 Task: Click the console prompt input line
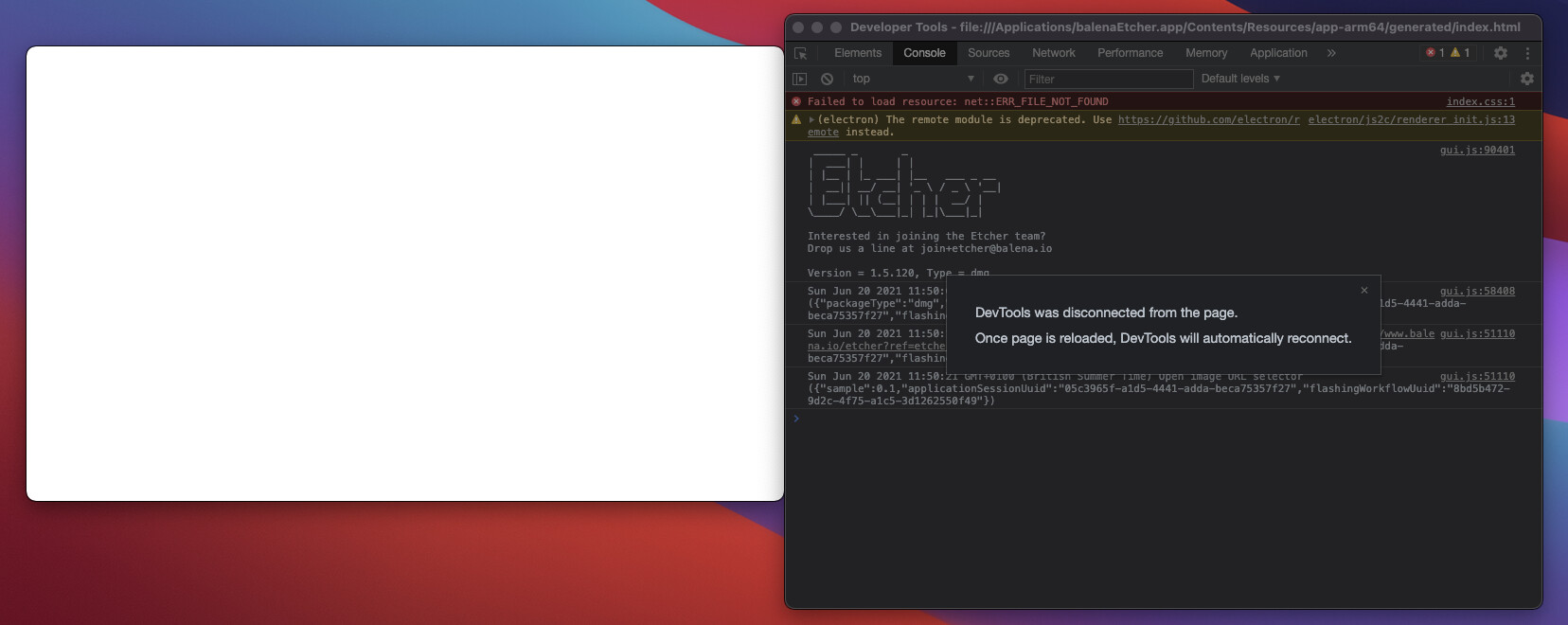pyautogui.click(x=1163, y=419)
